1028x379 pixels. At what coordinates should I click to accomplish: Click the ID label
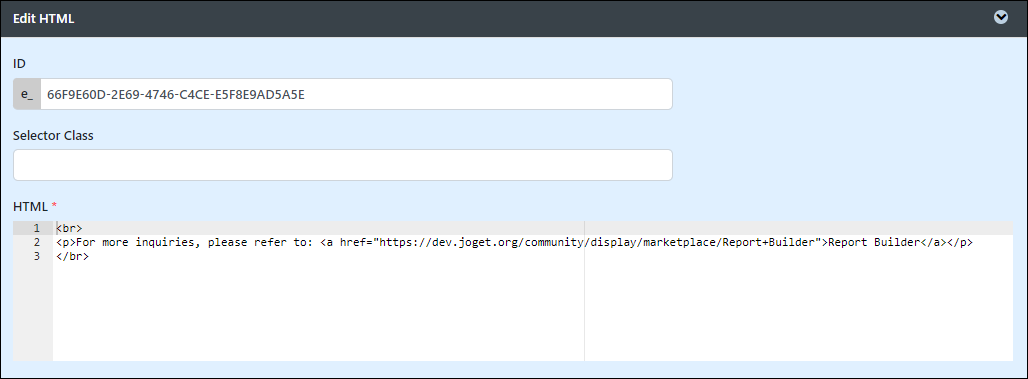(x=19, y=64)
